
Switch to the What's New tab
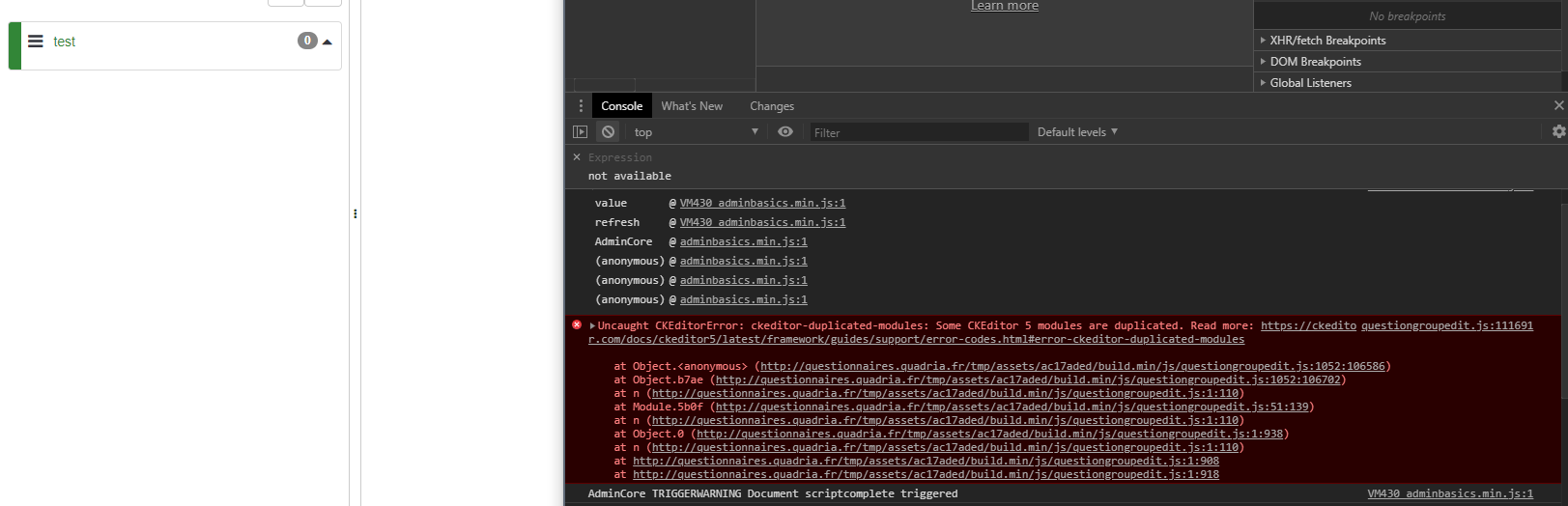click(x=692, y=106)
